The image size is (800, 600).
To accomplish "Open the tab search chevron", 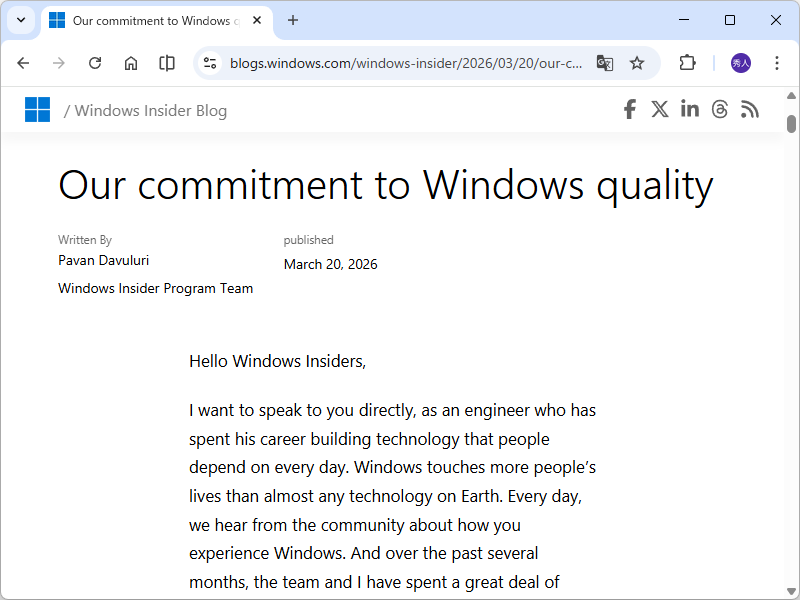I will click(20, 20).
